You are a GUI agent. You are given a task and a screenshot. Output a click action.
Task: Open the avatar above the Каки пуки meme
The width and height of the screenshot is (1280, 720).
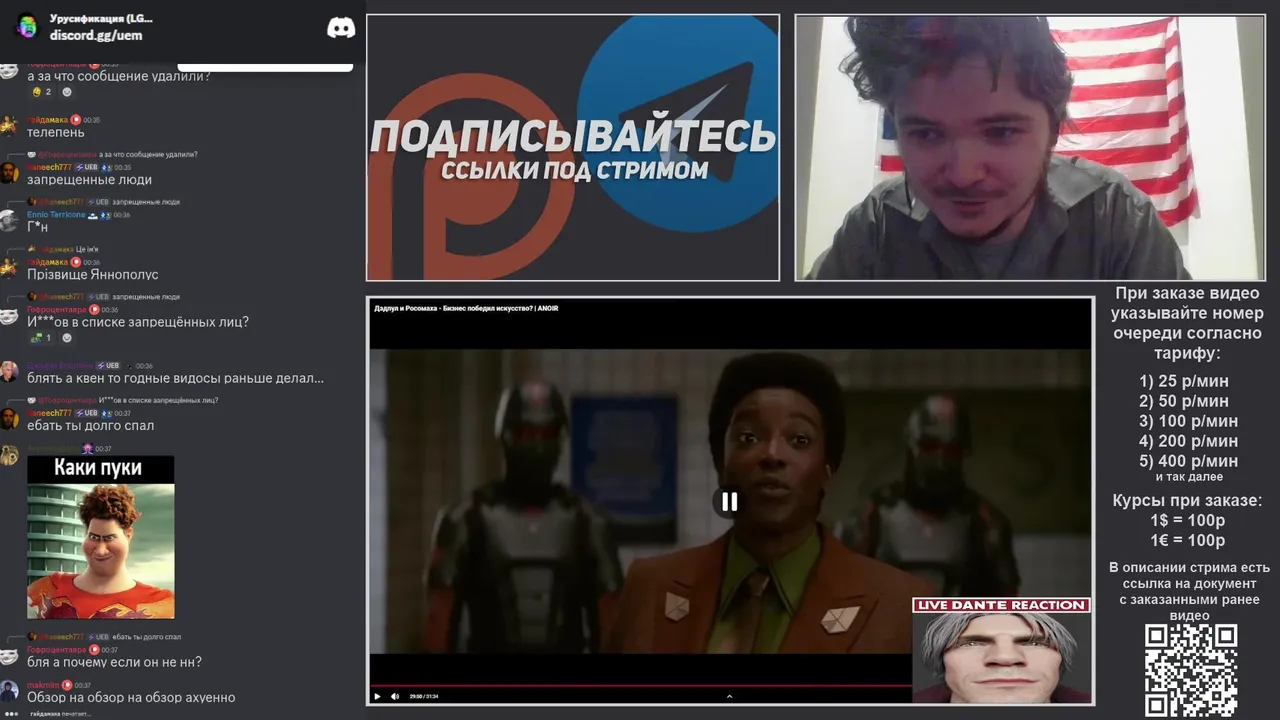(x=9, y=455)
